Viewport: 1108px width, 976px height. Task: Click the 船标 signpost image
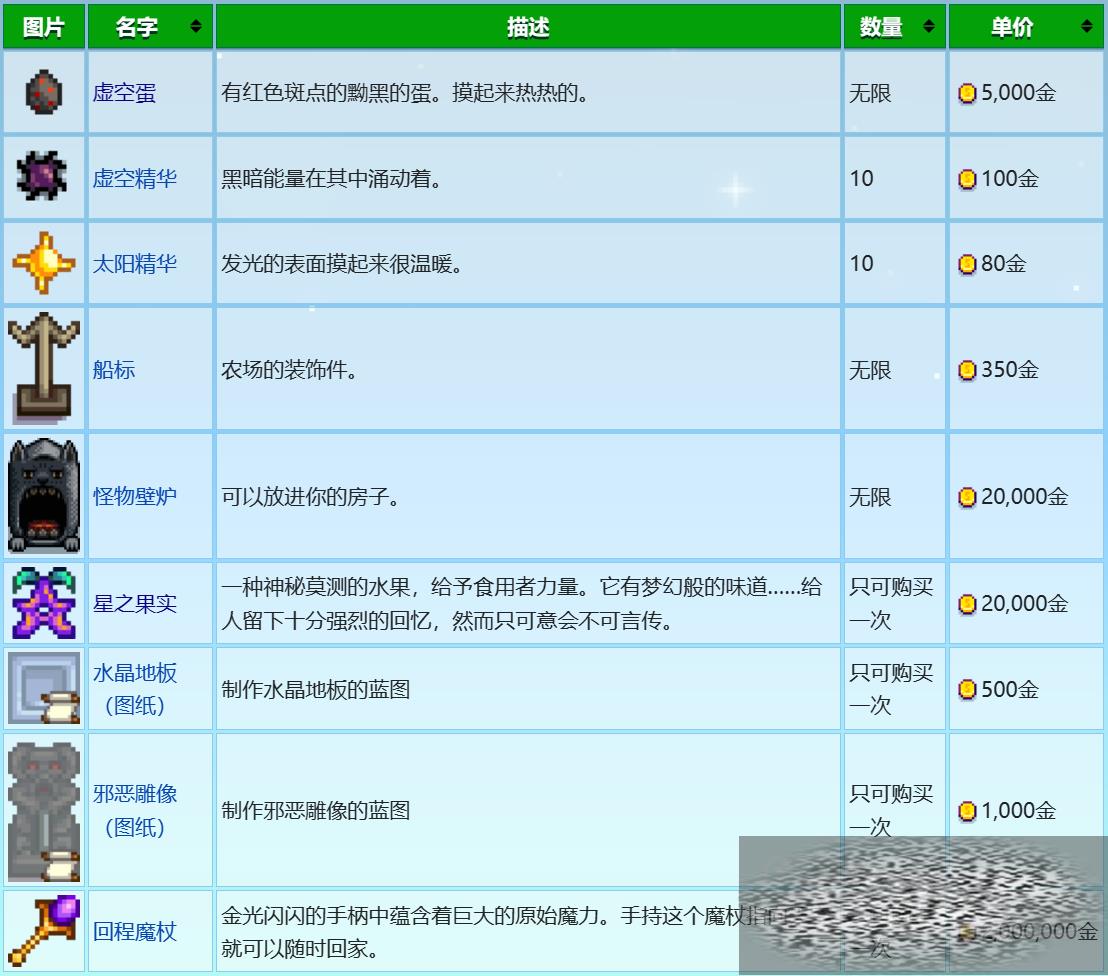[x=44, y=368]
